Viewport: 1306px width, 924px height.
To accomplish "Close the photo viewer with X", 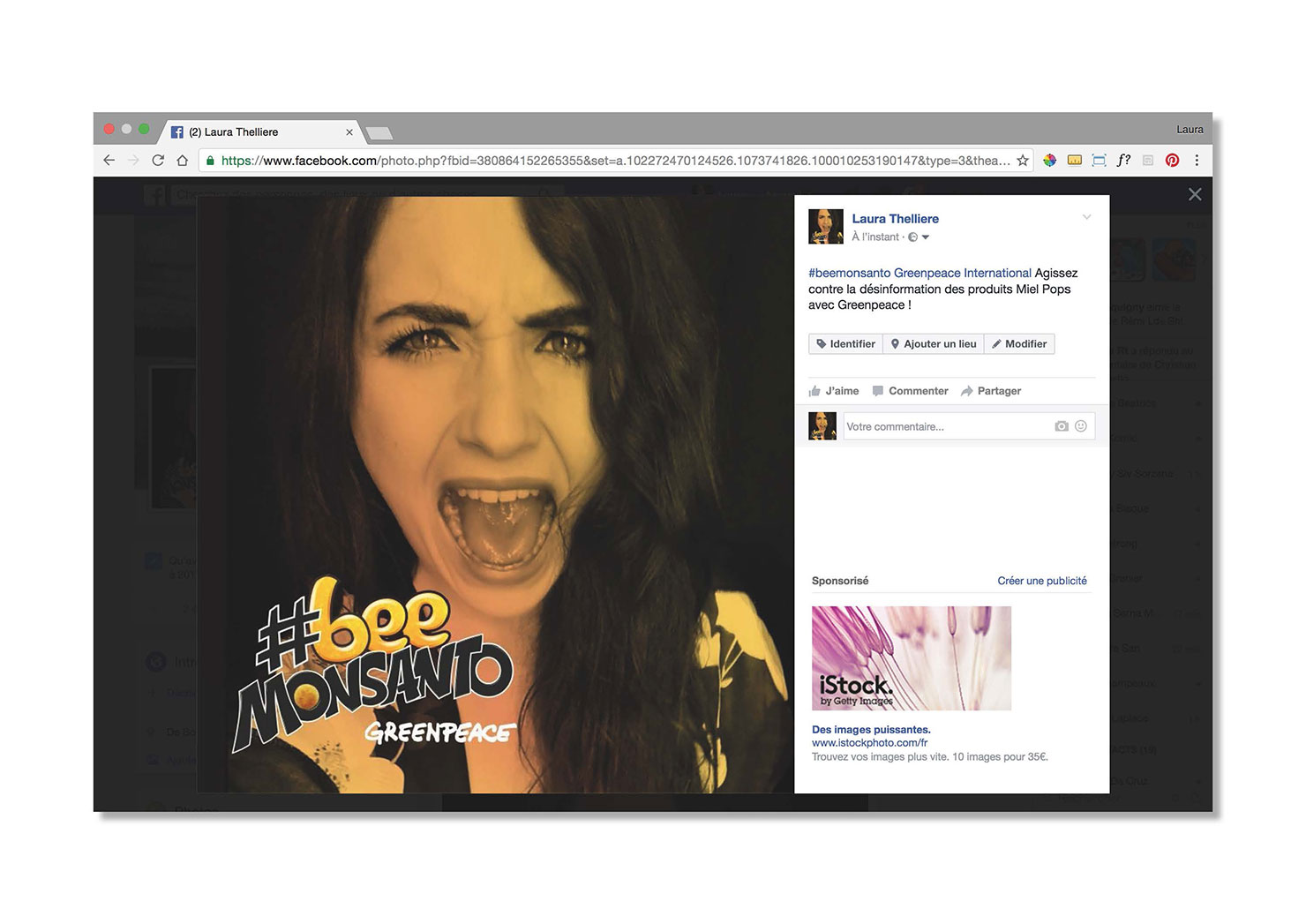I will pyautogui.click(x=1195, y=194).
